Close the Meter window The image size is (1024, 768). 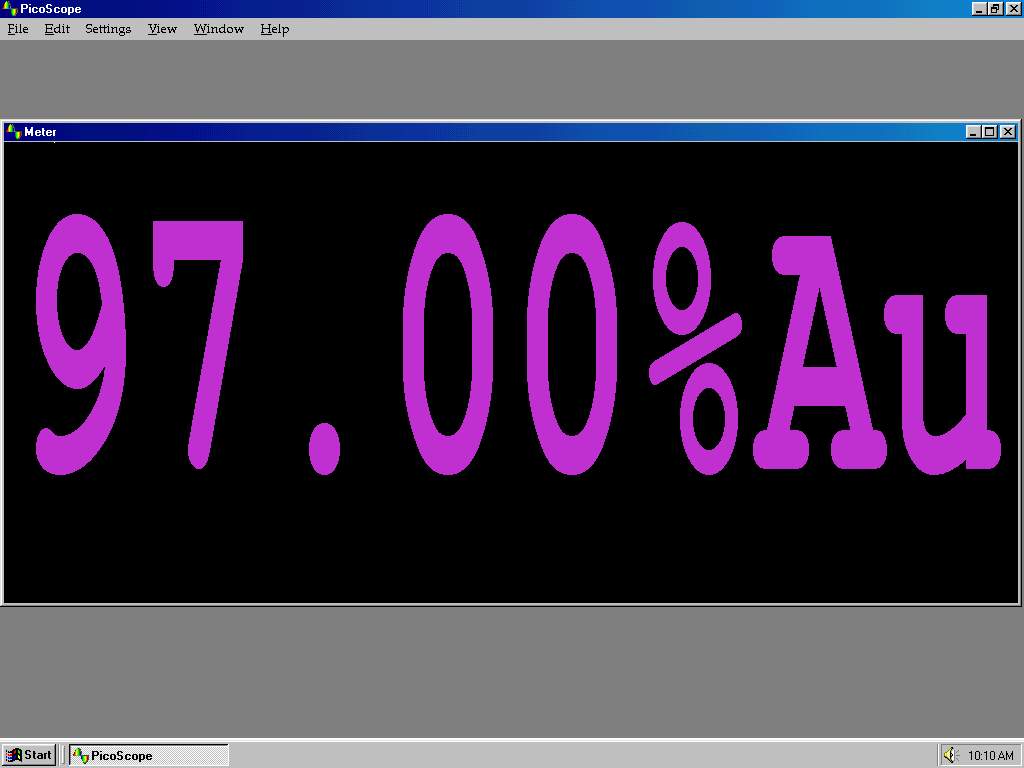pos(1008,132)
